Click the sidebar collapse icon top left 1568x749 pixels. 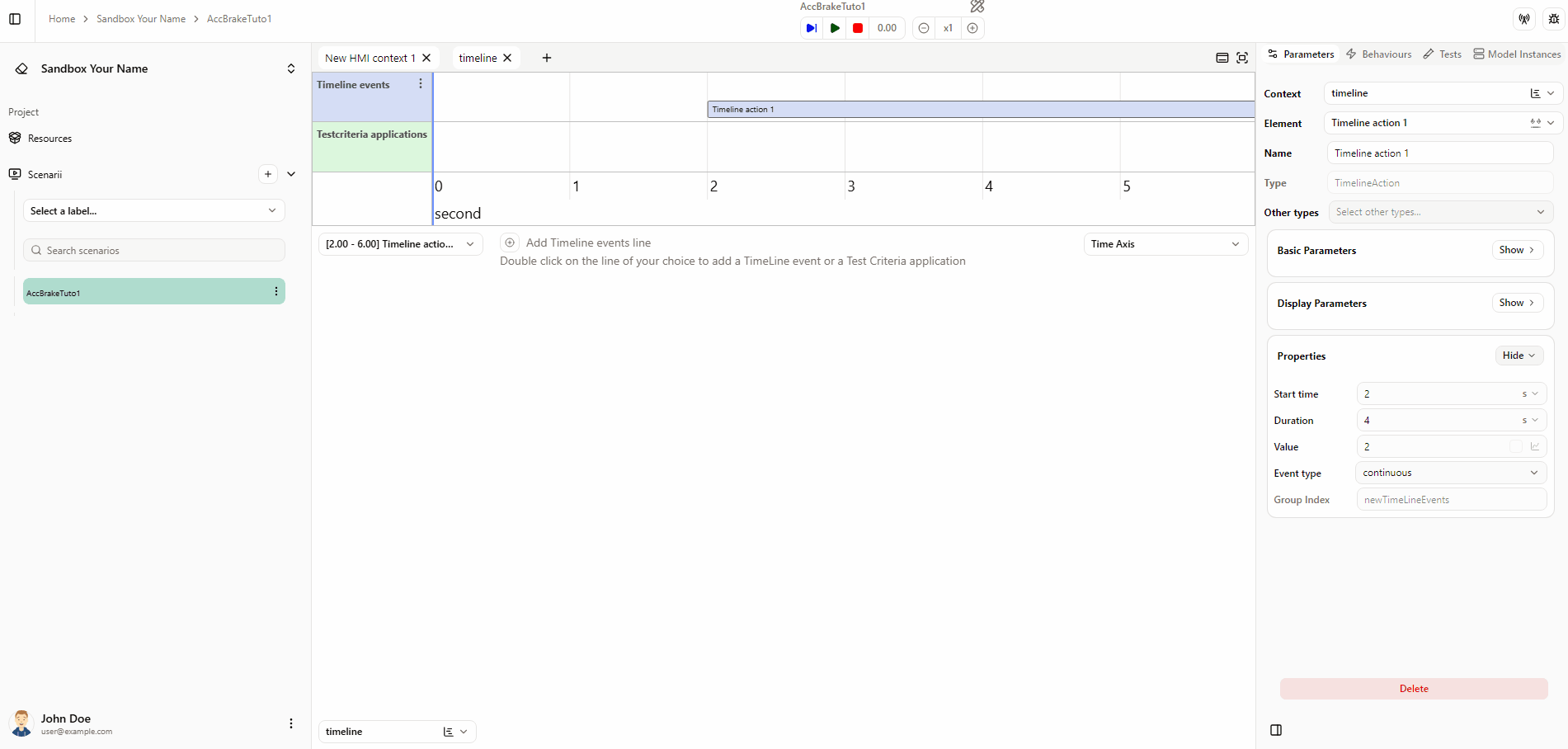15,18
